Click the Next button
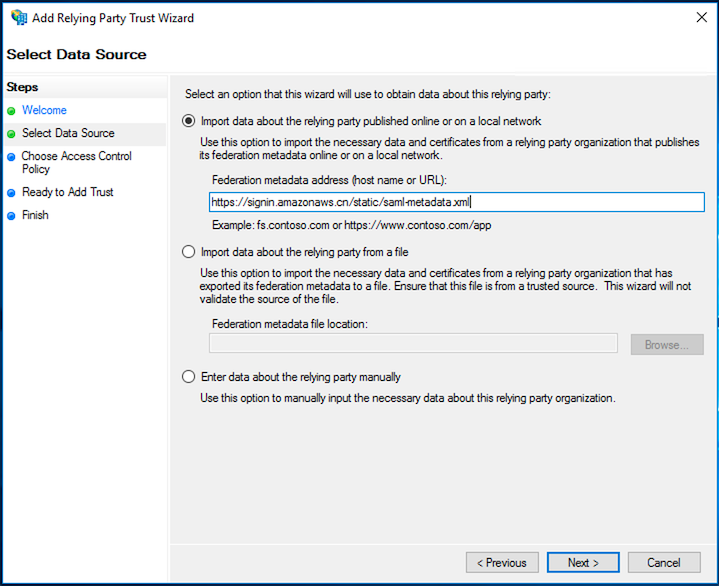The width and height of the screenshot is (719, 586). [x=583, y=562]
